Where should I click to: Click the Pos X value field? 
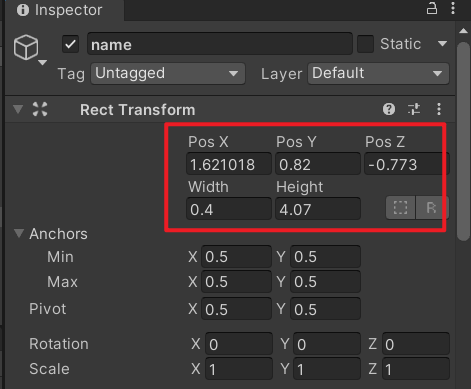click(229, 164)
